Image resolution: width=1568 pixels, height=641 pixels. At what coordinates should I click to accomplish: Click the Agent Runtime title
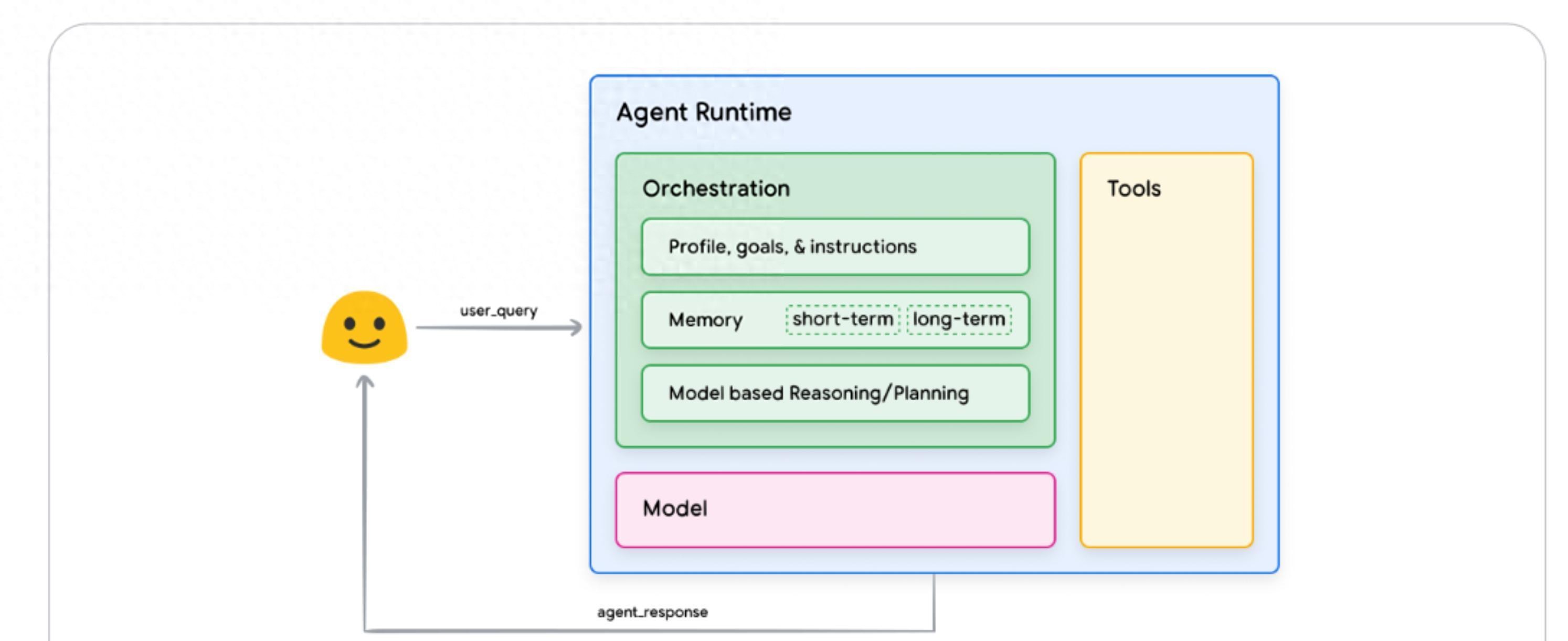704,112
